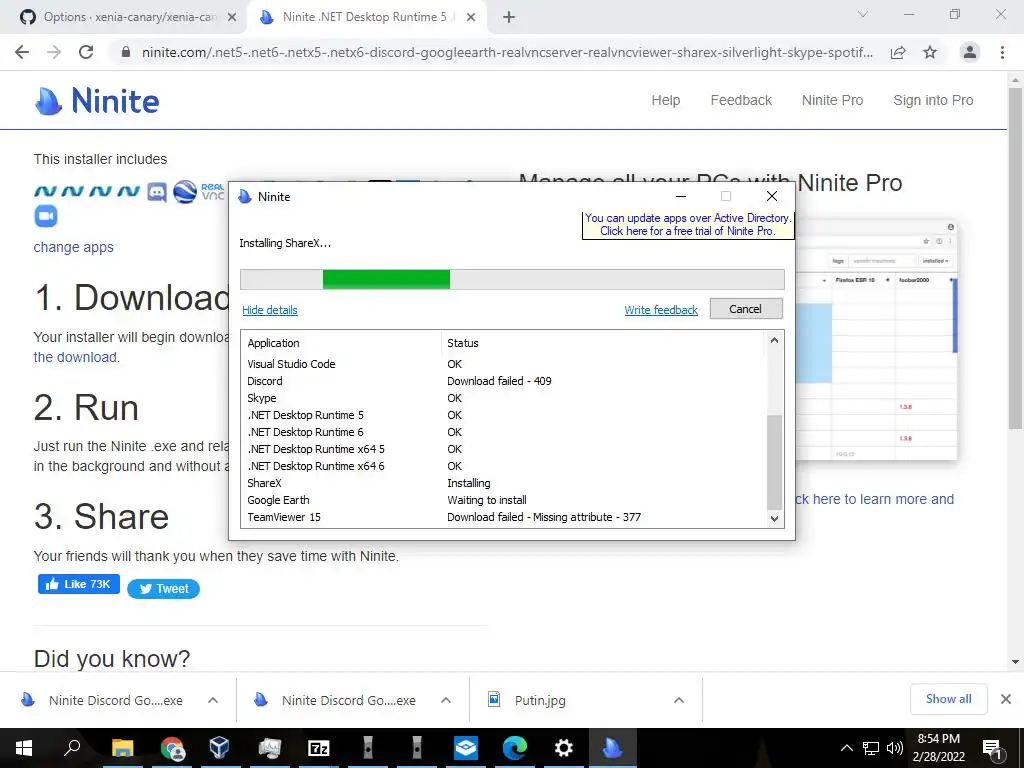Click the Google Earth icon in installer list
This screenshot has height=768, width=1024.
tap(185, 192)
